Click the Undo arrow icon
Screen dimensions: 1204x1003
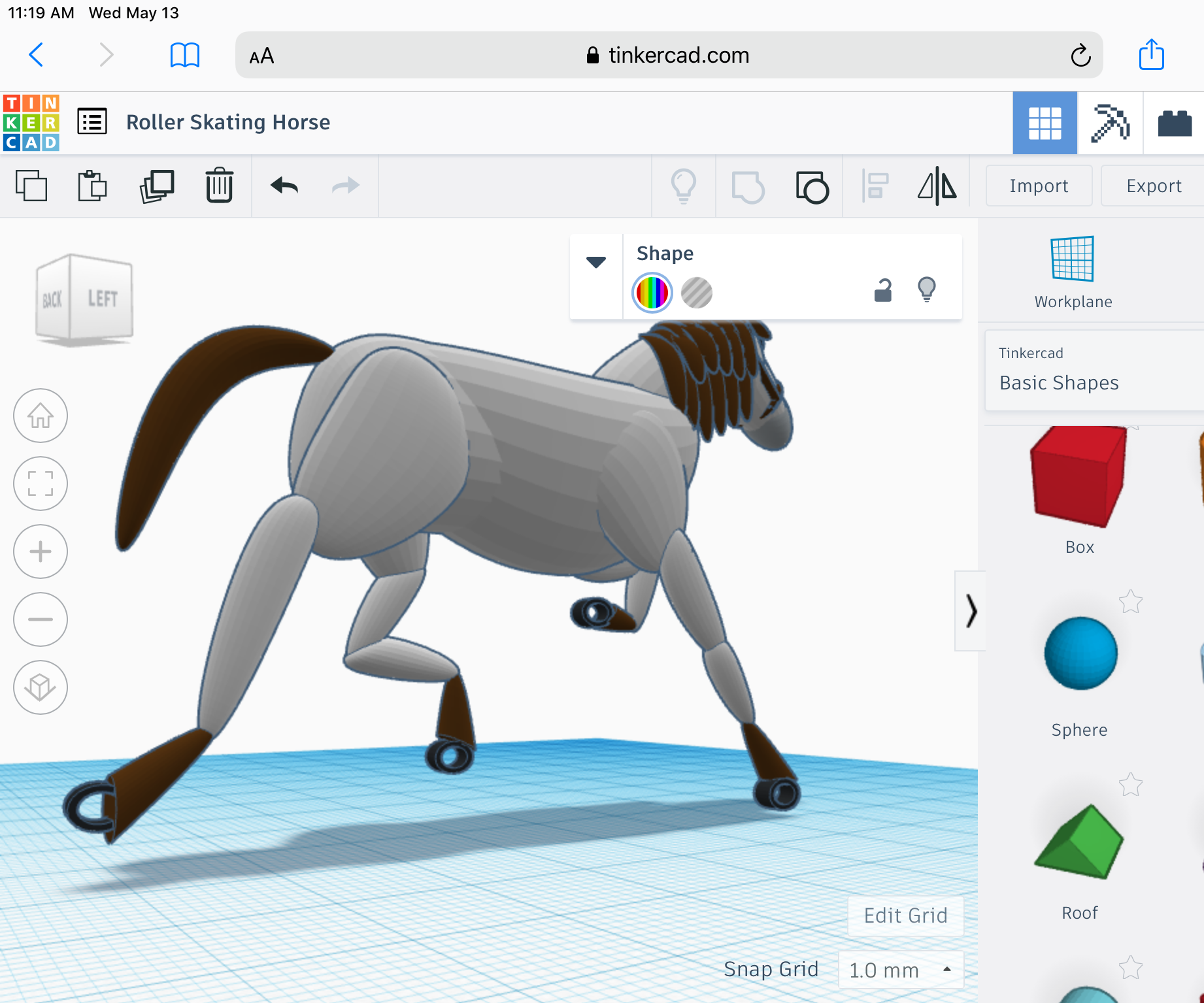[x=282, y=186]
